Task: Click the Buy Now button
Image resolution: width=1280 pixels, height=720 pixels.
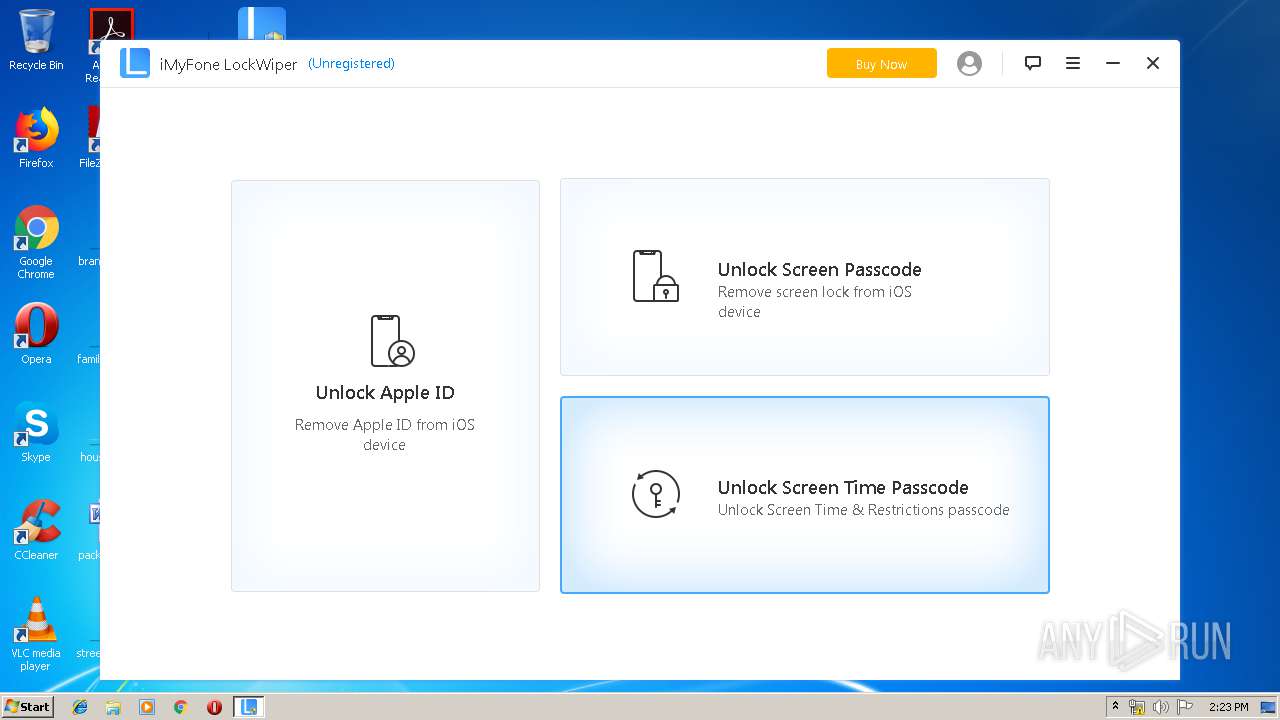Action: [x=882, y=63]
